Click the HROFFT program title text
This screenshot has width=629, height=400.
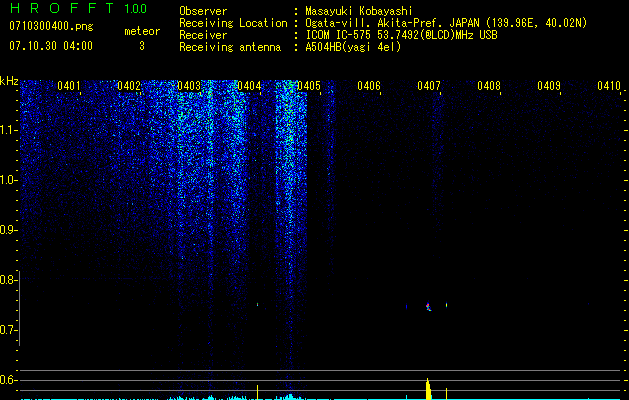63,8
